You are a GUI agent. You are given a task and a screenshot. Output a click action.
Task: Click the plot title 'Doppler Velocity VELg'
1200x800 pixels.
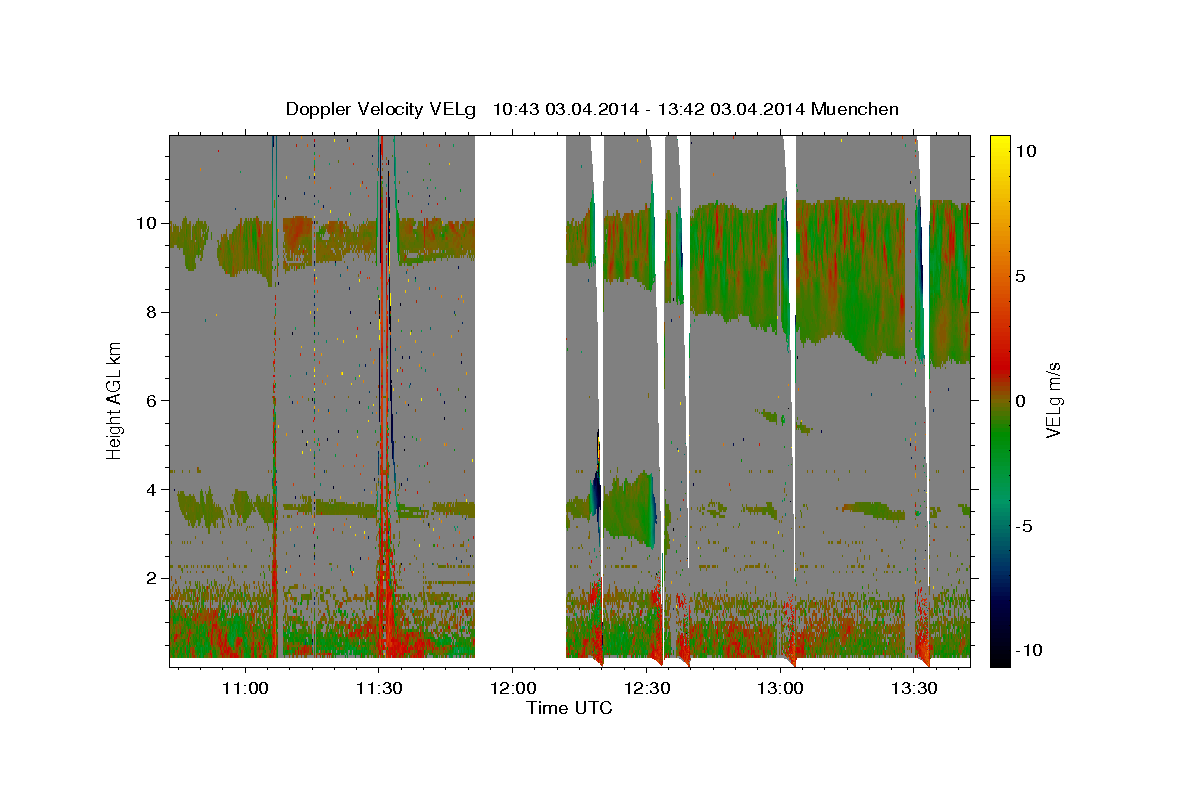tap(380, 109)
